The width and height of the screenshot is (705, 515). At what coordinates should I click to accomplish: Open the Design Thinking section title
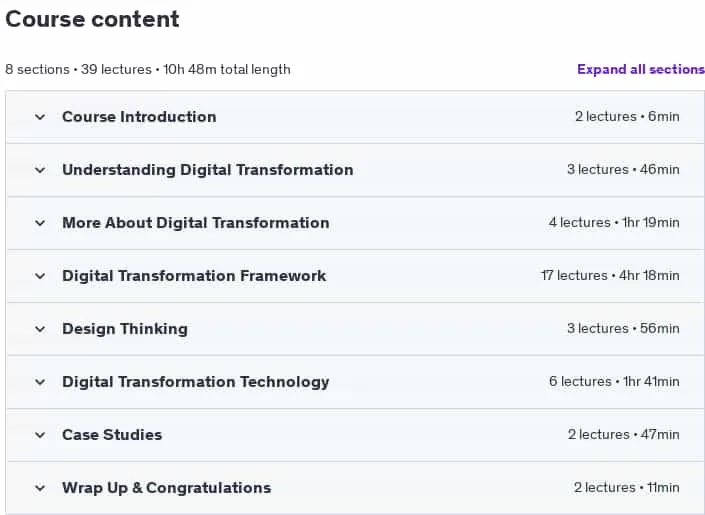click(x=125, y=329)
